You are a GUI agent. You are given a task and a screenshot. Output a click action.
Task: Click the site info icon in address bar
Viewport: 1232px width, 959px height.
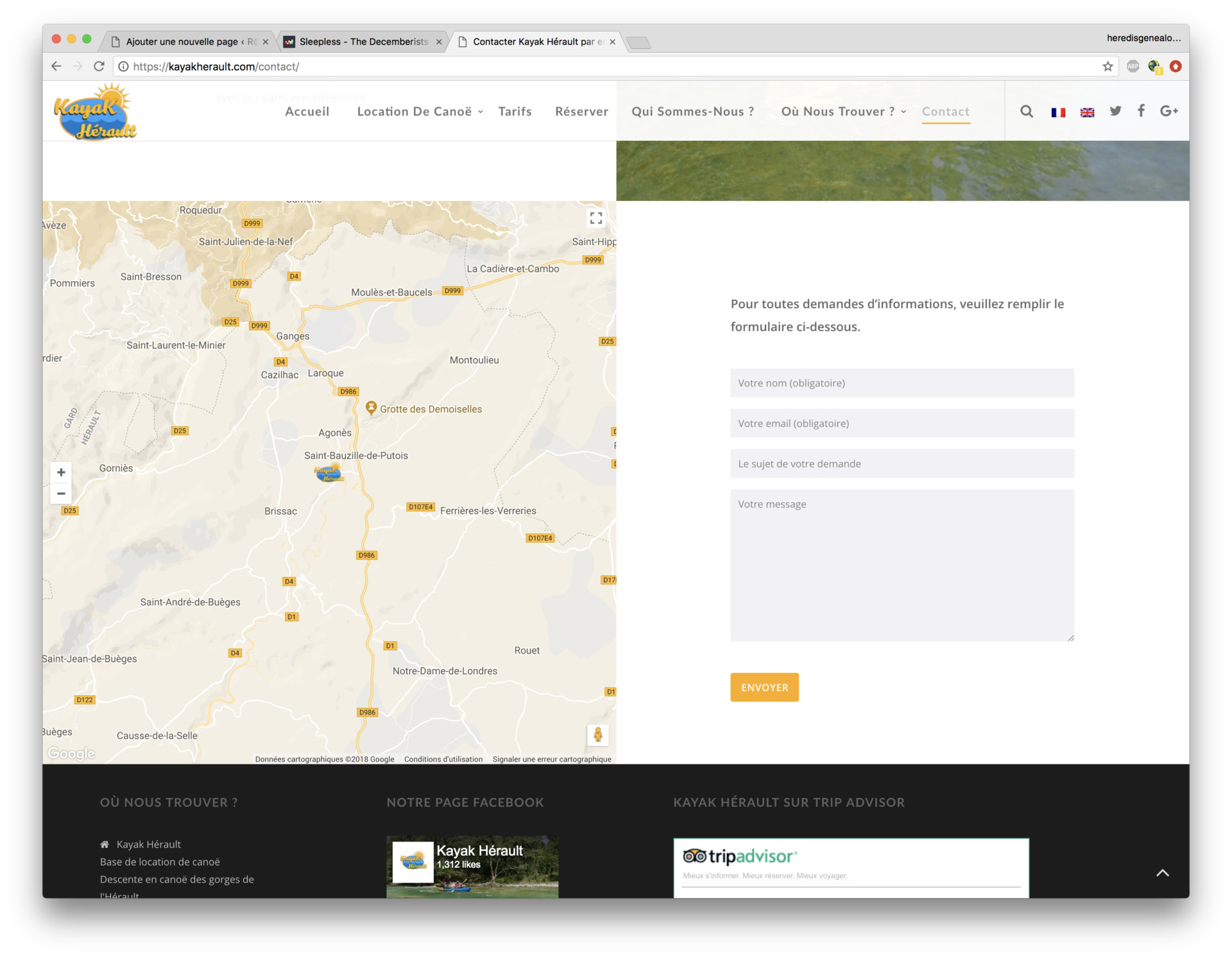pyautogui.click(x=123, y=66)
